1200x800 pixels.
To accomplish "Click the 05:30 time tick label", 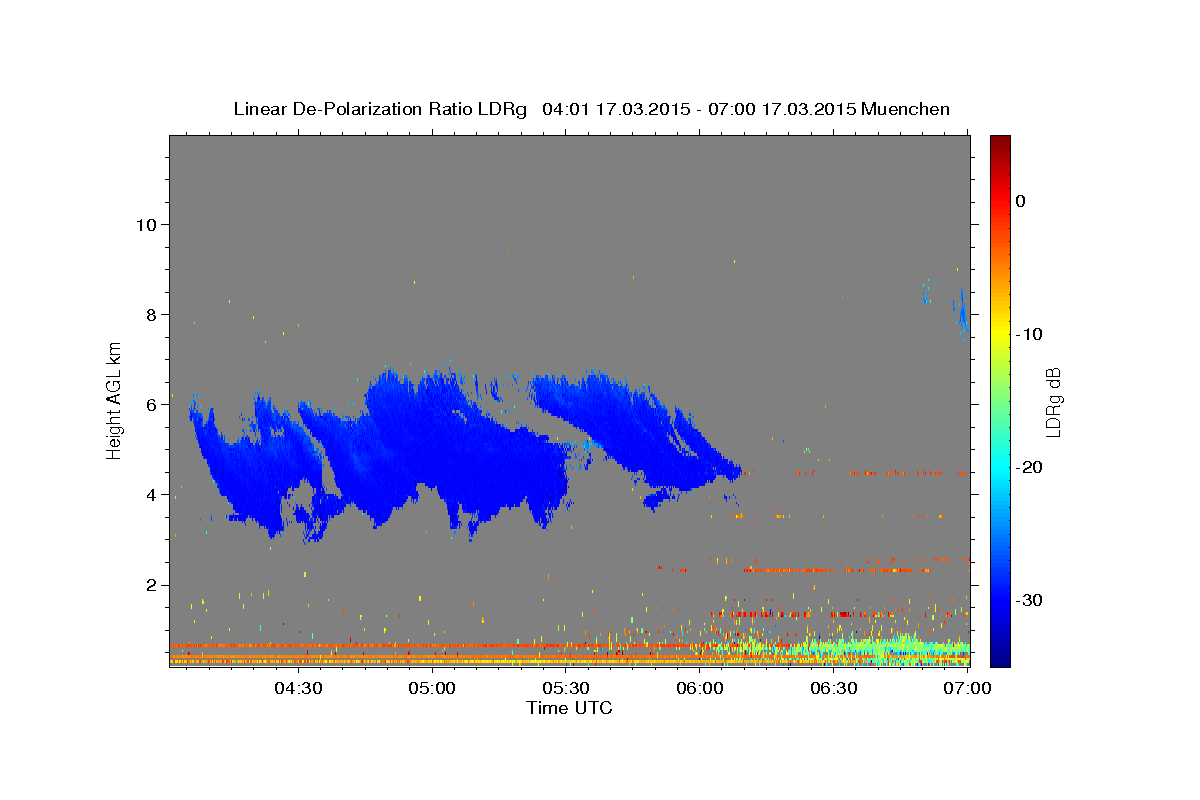I will coord(566,688).
